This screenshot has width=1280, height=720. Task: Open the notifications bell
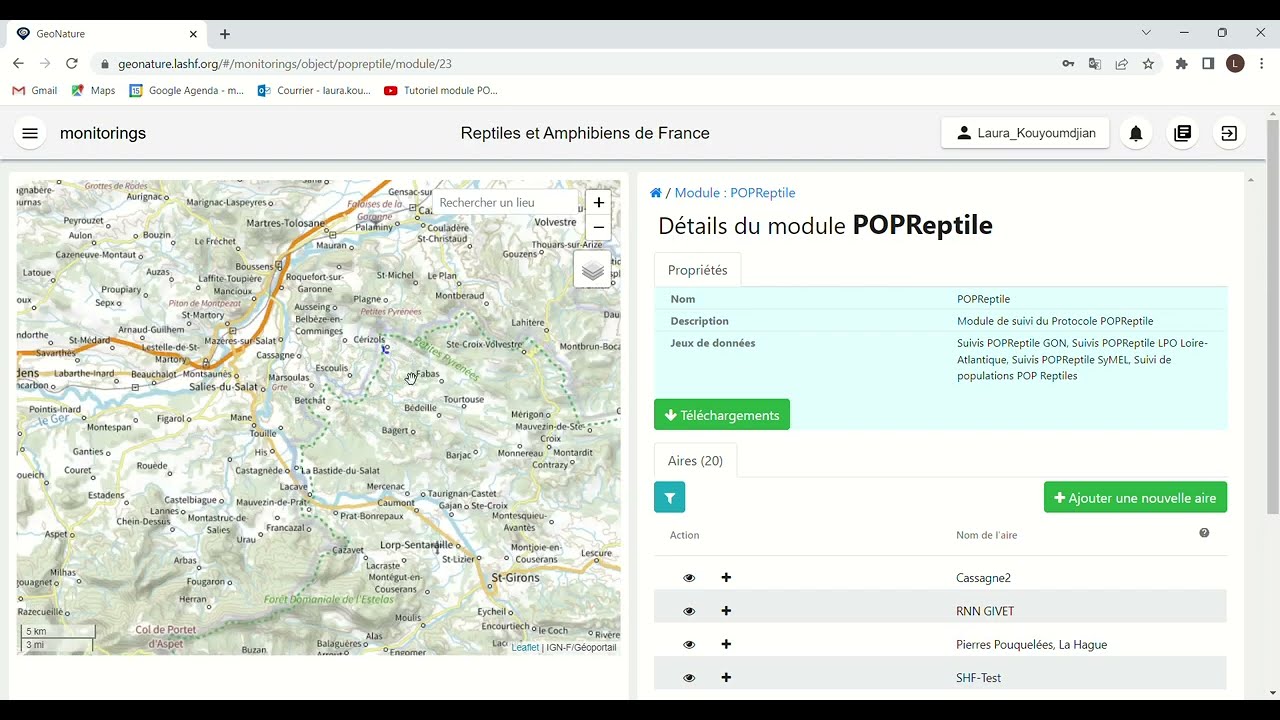[1136, 133]
